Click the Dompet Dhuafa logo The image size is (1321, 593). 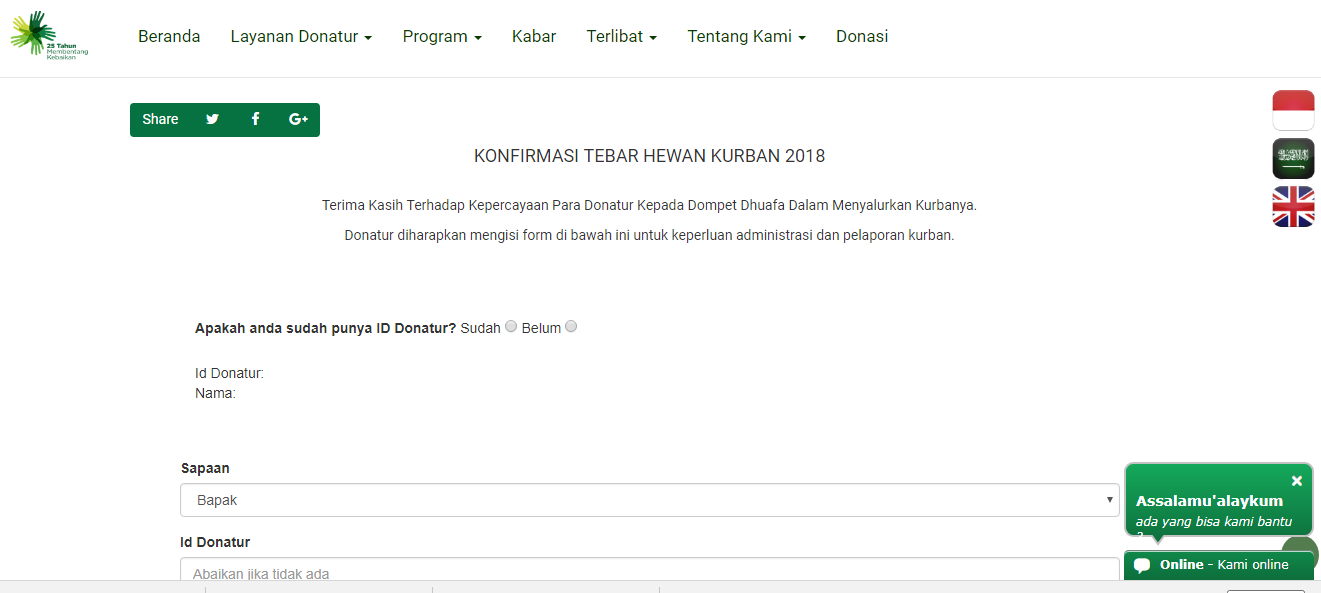tap(48, 36)
